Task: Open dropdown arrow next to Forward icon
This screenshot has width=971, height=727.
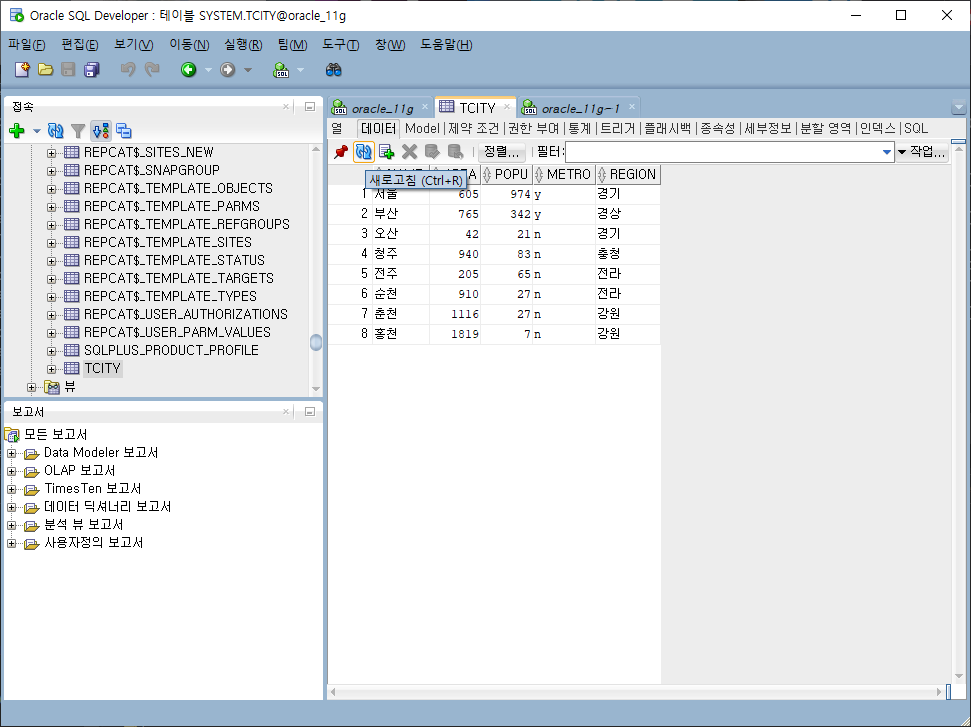Action: [248, 70]
